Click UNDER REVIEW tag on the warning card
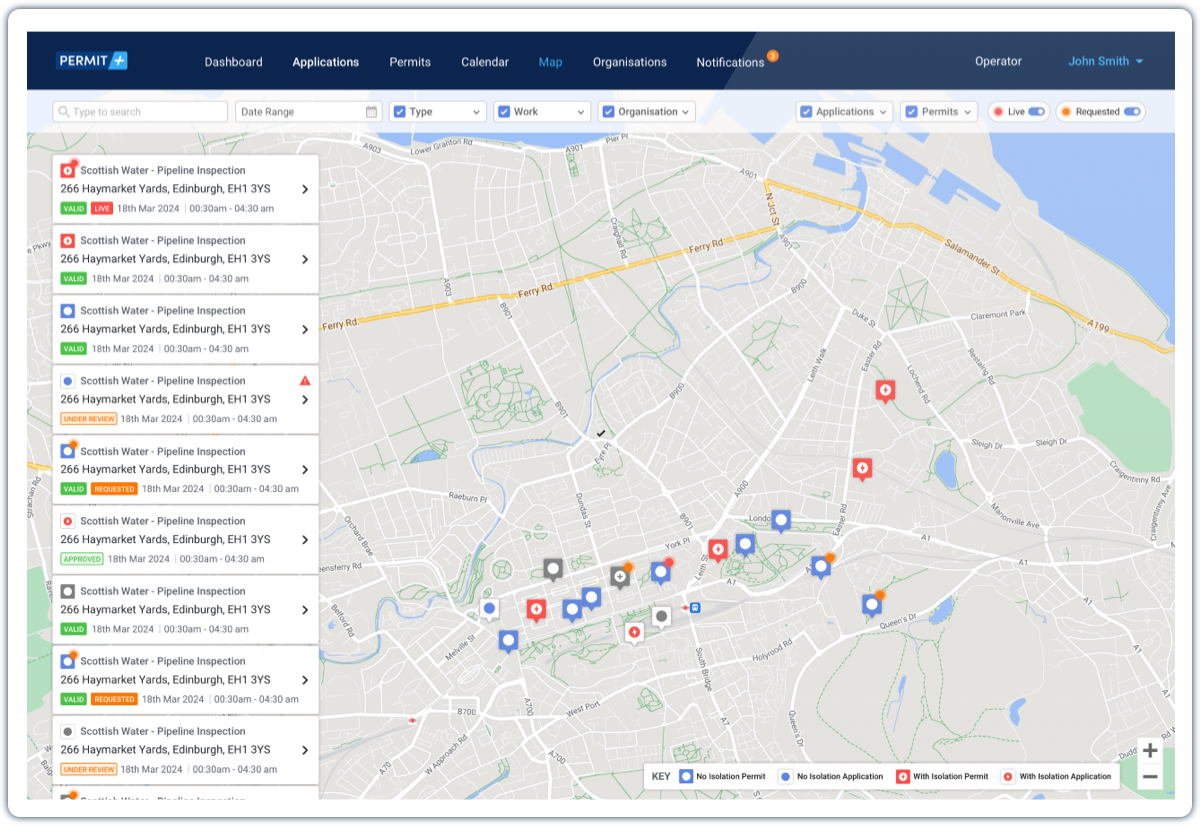 point(89,419)
